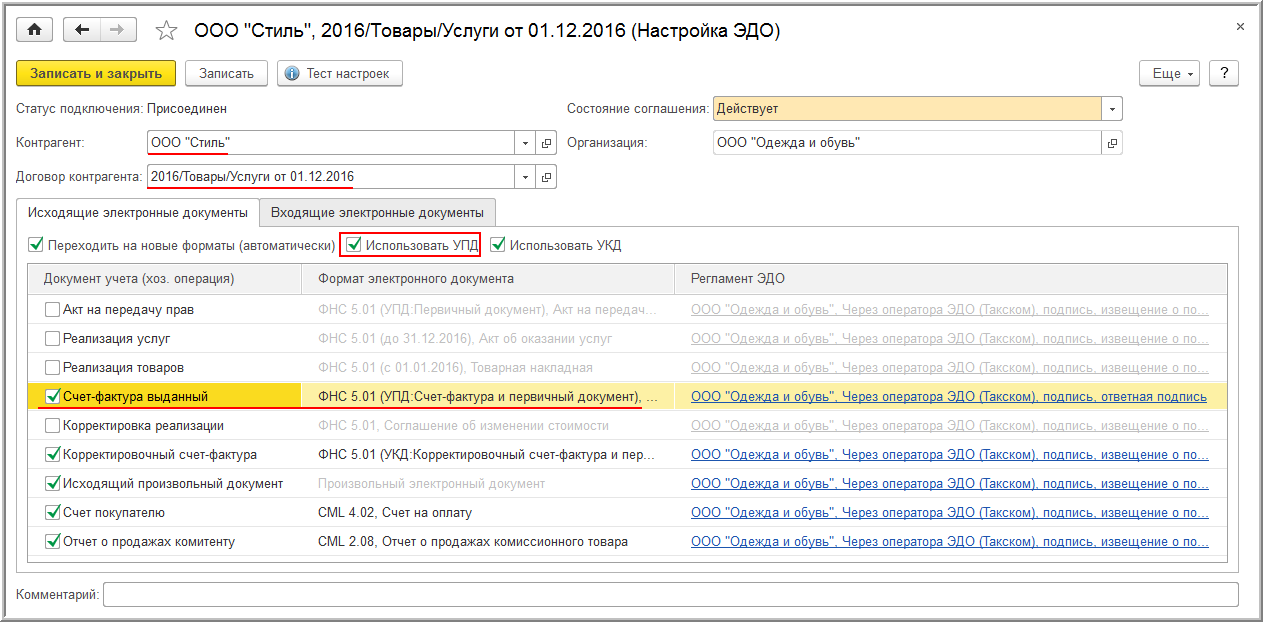Go to the home page icon
This screenshot has height=622, width=1263.
tap(34, 30)
